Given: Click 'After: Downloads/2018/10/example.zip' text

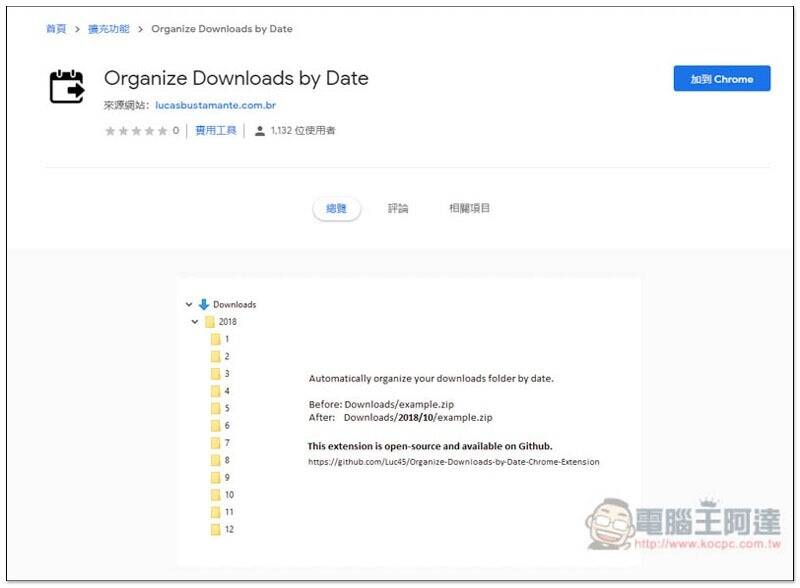Looking at the screenshot, I should tap(401, 418).
